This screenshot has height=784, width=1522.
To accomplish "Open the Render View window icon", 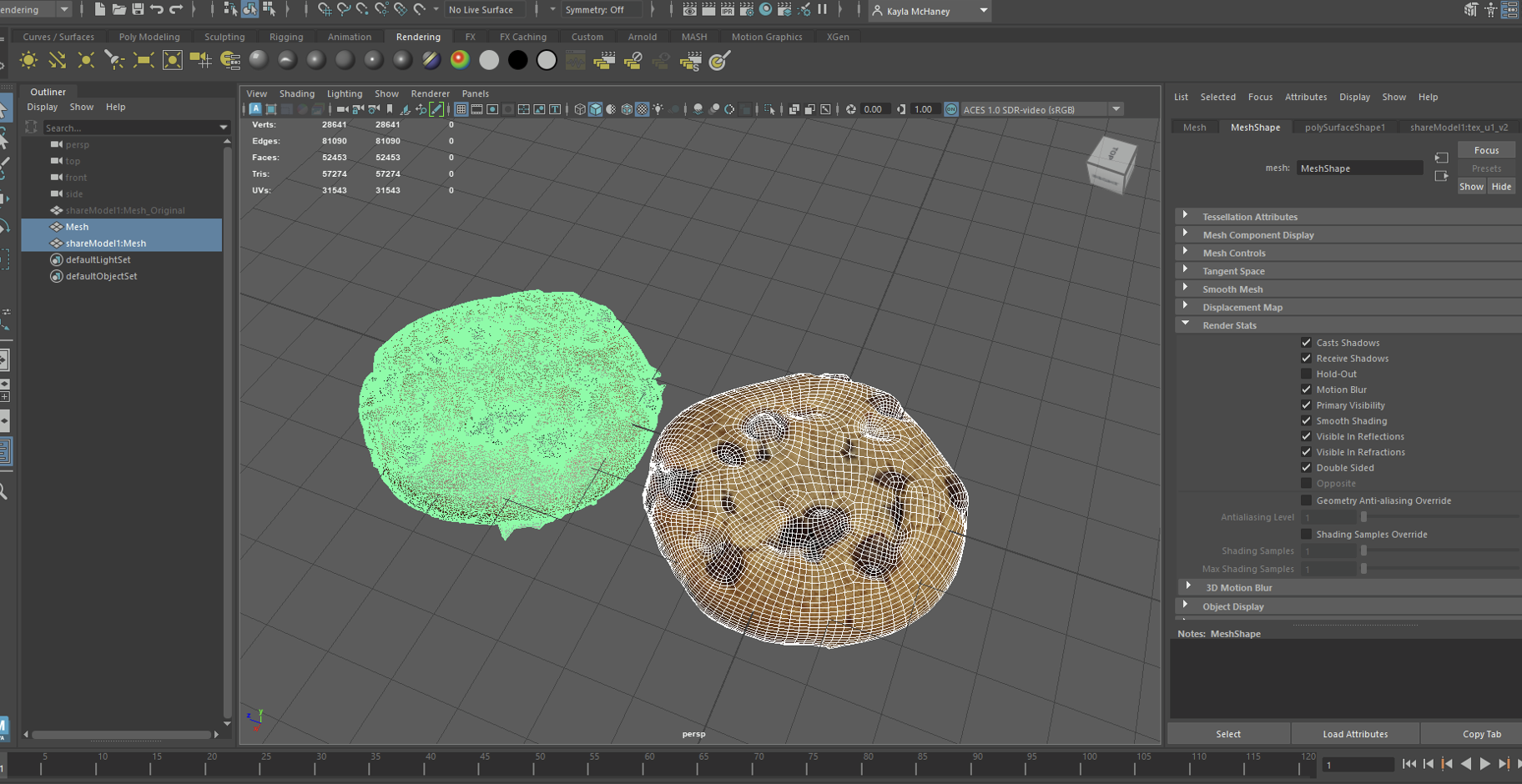I will [x=689, y=9].
